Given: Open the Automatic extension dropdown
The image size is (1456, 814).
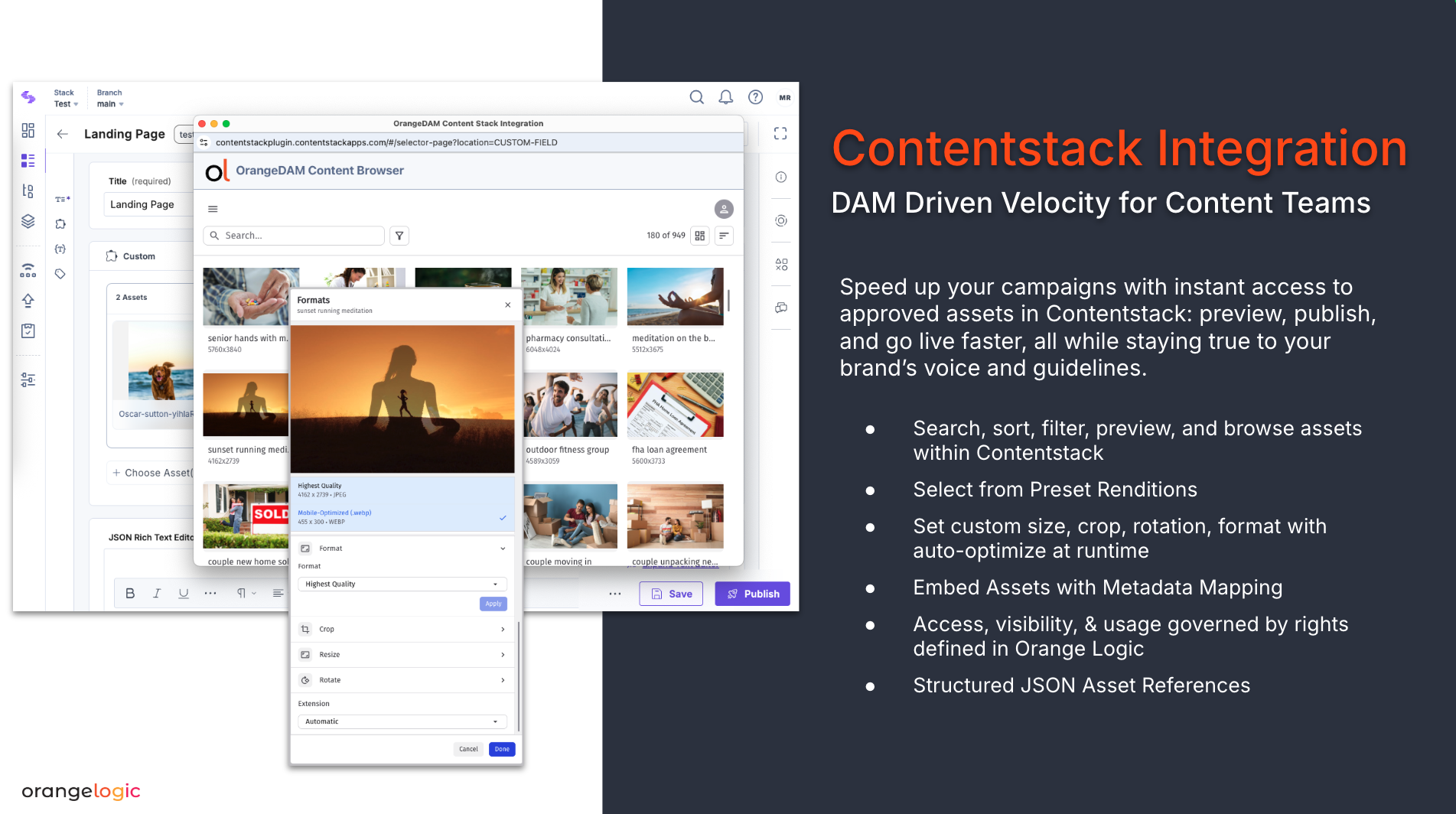Looking at the screenshot, I should (402, 721).
